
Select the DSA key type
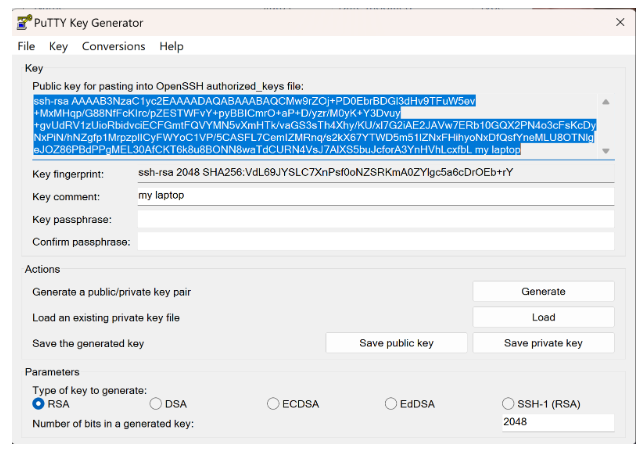tap(156, 404)
